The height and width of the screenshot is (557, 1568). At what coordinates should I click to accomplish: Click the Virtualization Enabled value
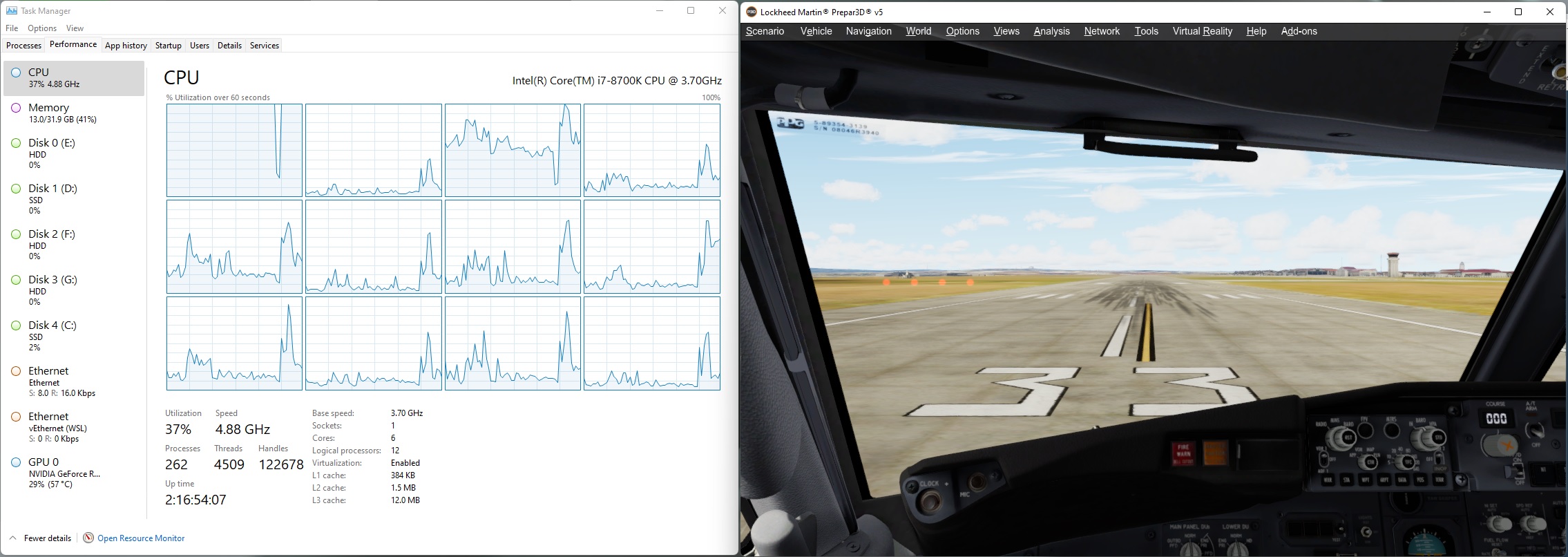(405, 463)
